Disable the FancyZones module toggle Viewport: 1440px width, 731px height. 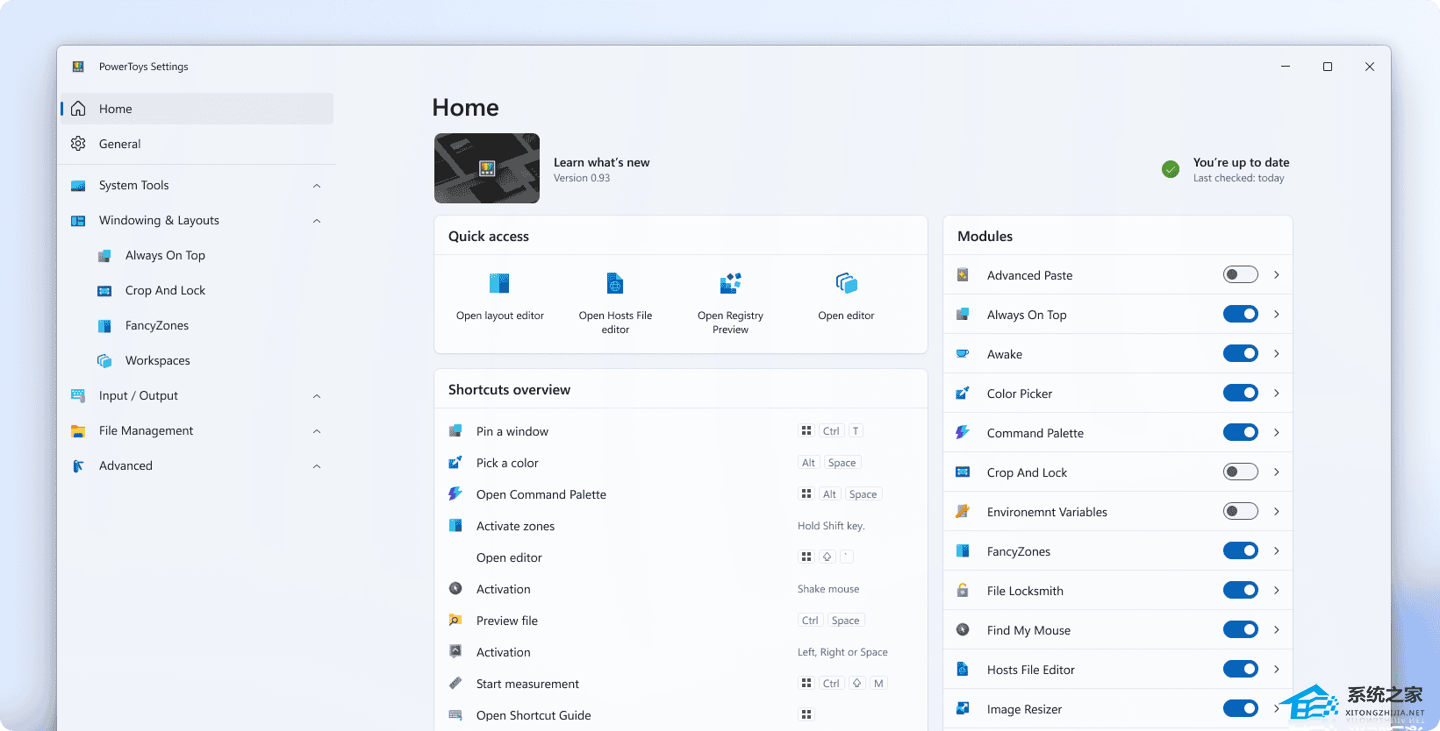[1240, 551]
